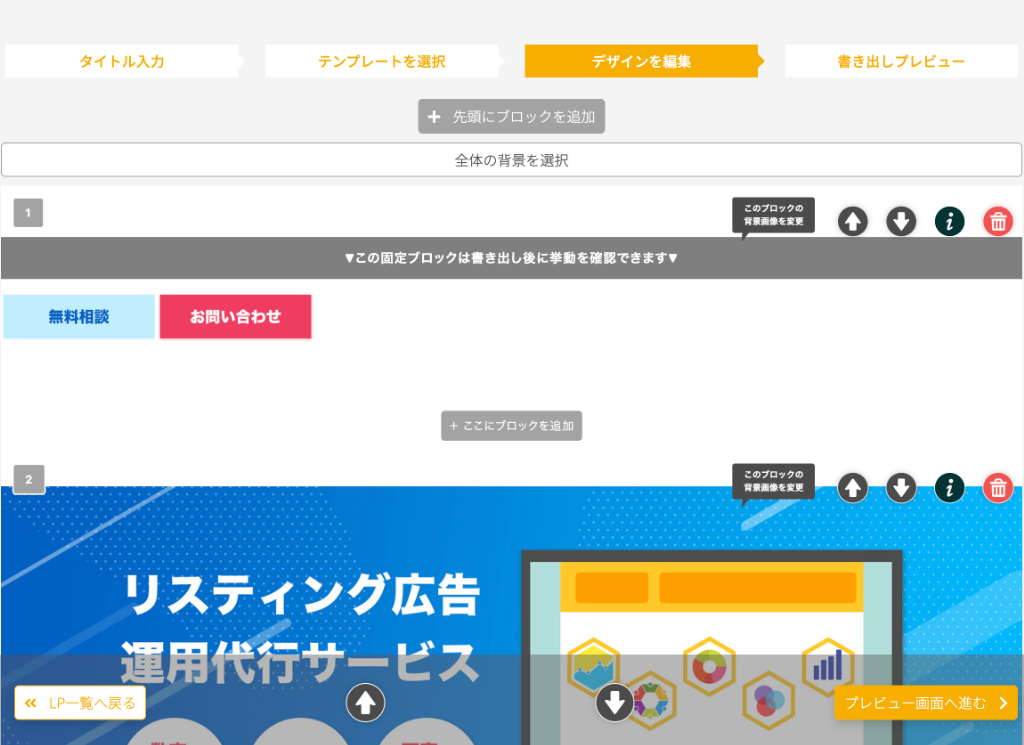The width and height of the screenshot is (1024, 745).
Task: Open info for block 2
Action: (x=950, y=488)
